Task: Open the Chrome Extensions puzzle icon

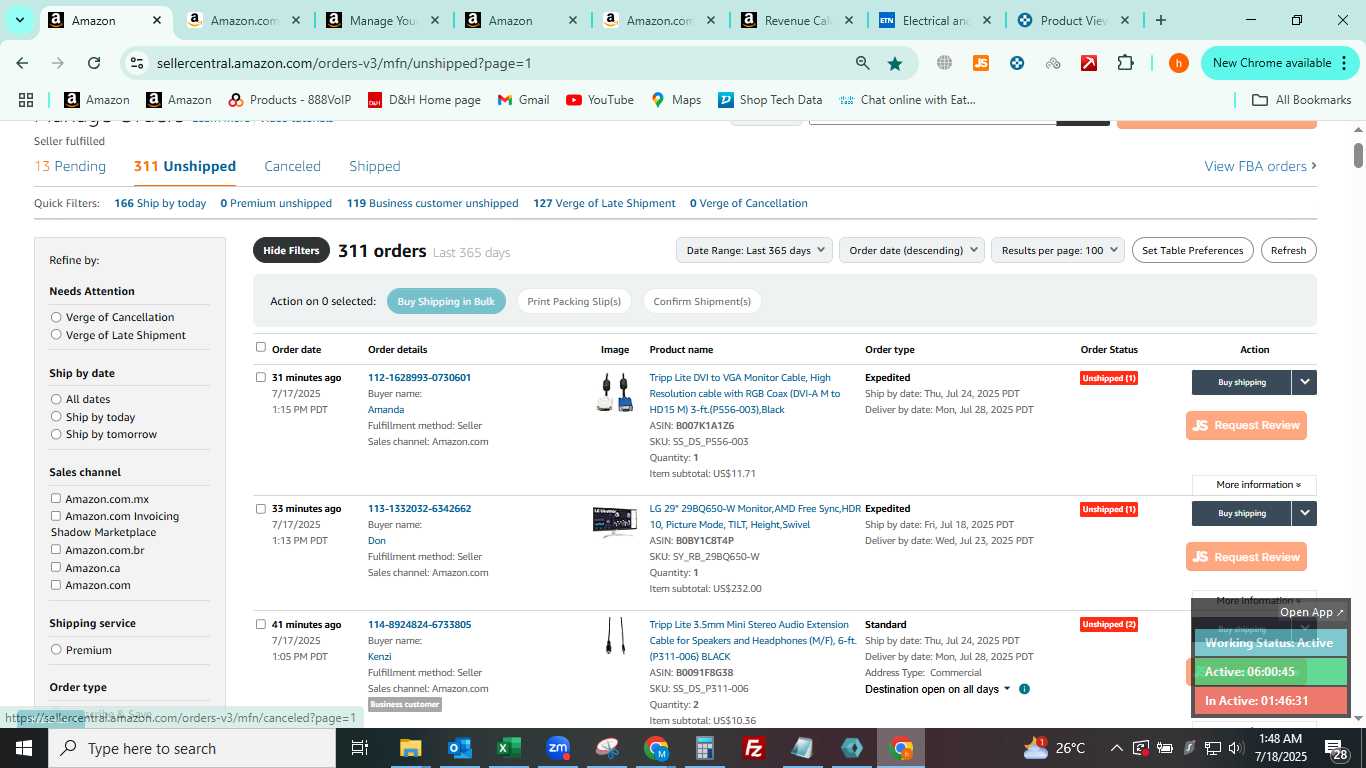Action: pos(1125,63)
